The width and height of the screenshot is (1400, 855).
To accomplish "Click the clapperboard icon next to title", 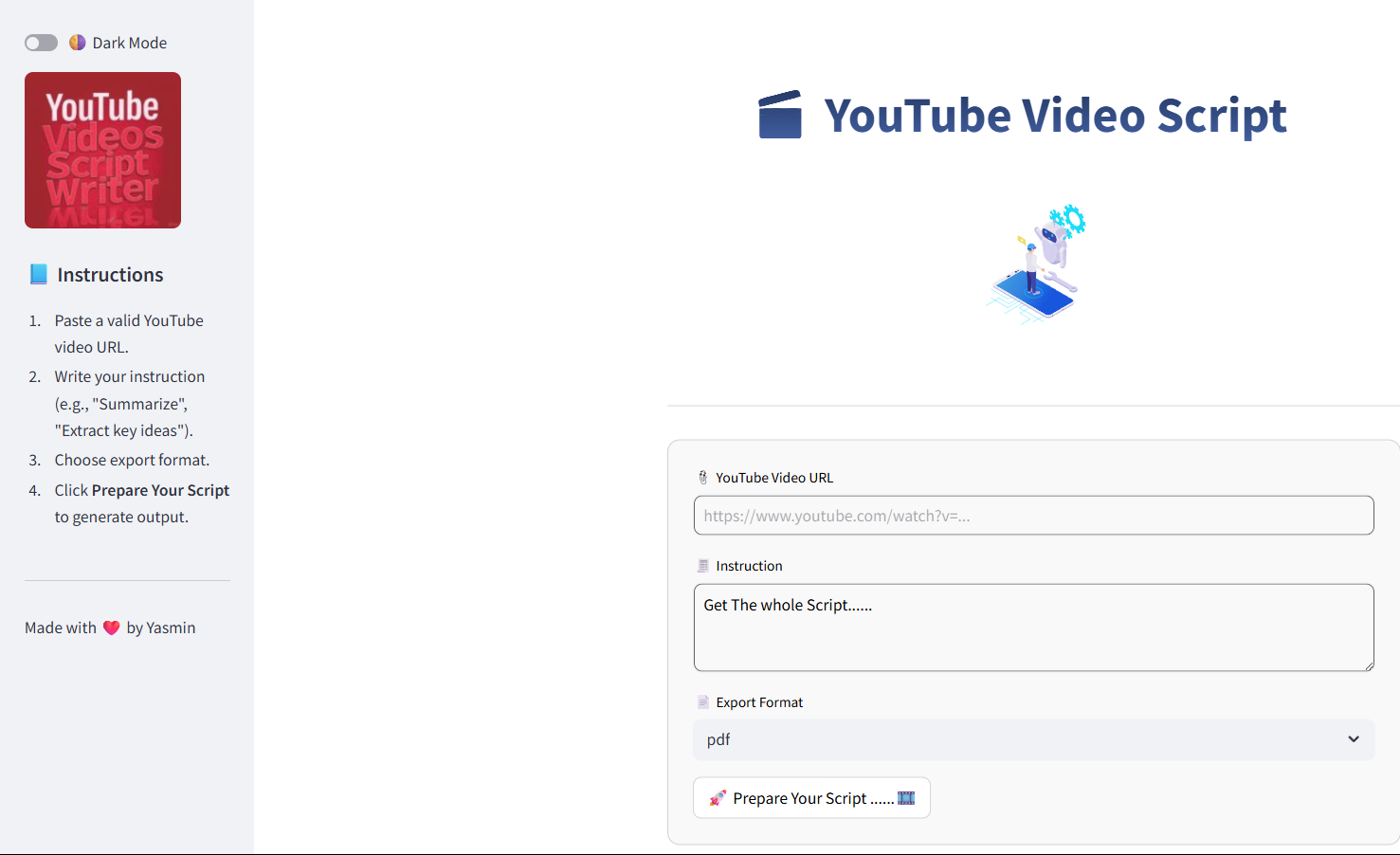I will pos(780,115).
